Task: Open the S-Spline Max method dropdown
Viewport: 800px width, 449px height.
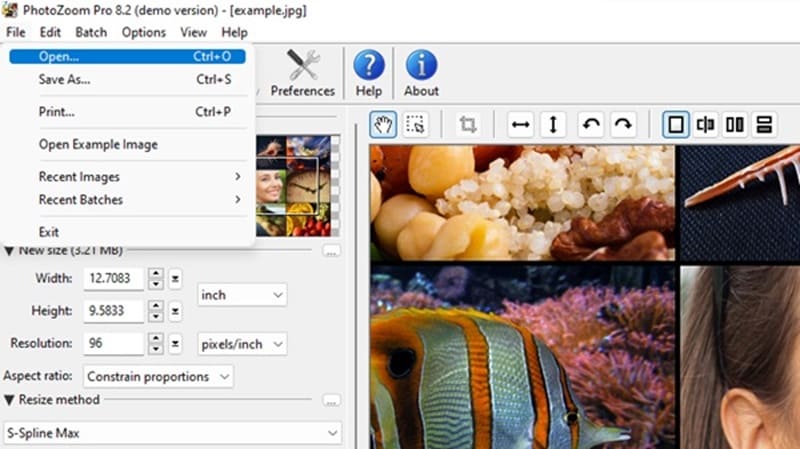Action: coord(172,433)
